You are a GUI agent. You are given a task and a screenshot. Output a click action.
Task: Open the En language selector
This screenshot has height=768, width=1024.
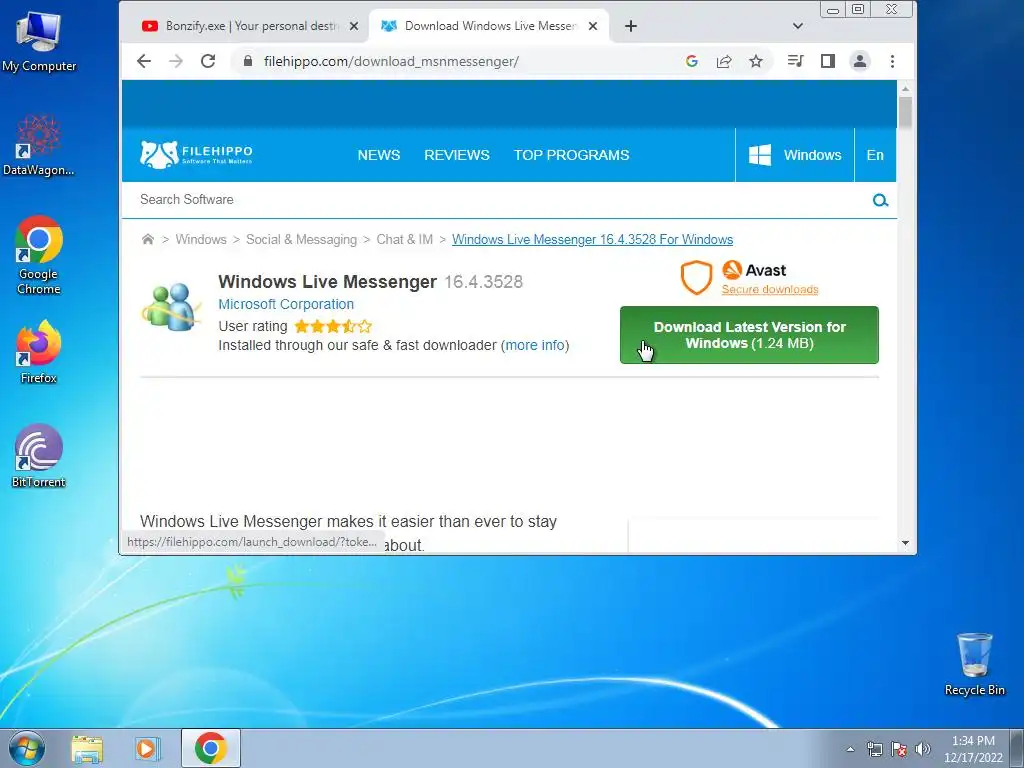[x=875, y=155]
